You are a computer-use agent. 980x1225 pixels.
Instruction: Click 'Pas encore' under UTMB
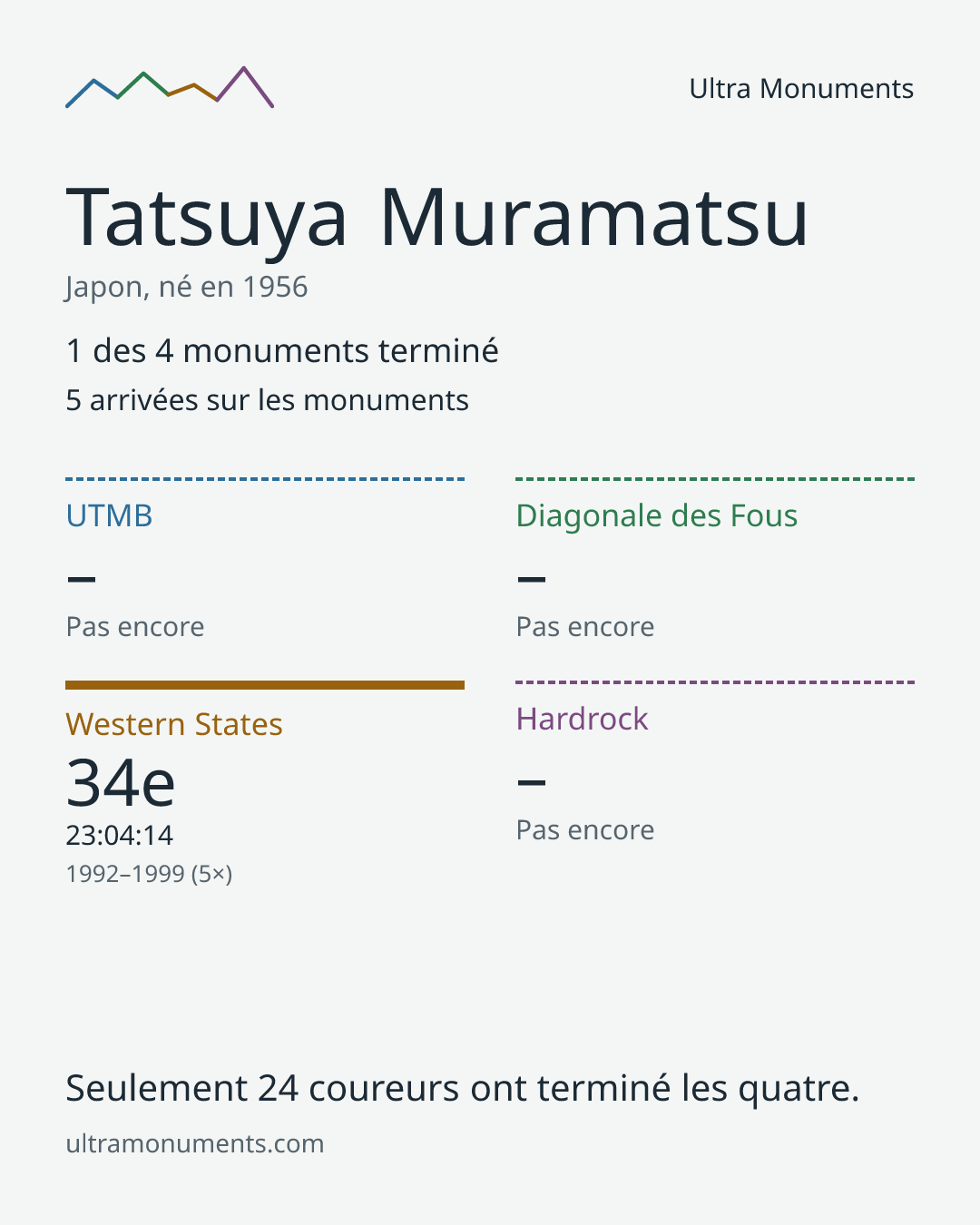click(135, 627)
